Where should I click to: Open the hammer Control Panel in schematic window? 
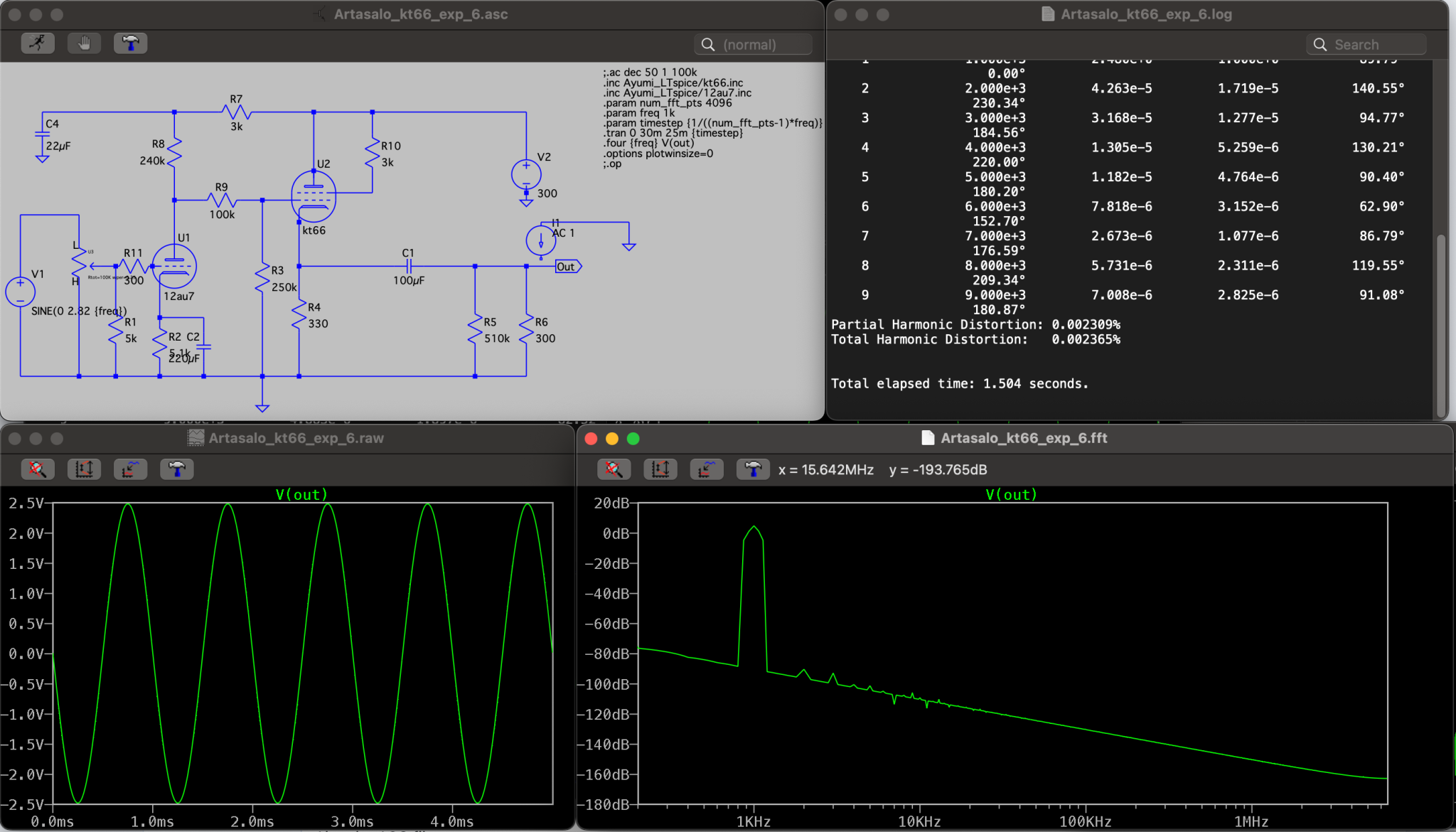(x=130, y=43)
